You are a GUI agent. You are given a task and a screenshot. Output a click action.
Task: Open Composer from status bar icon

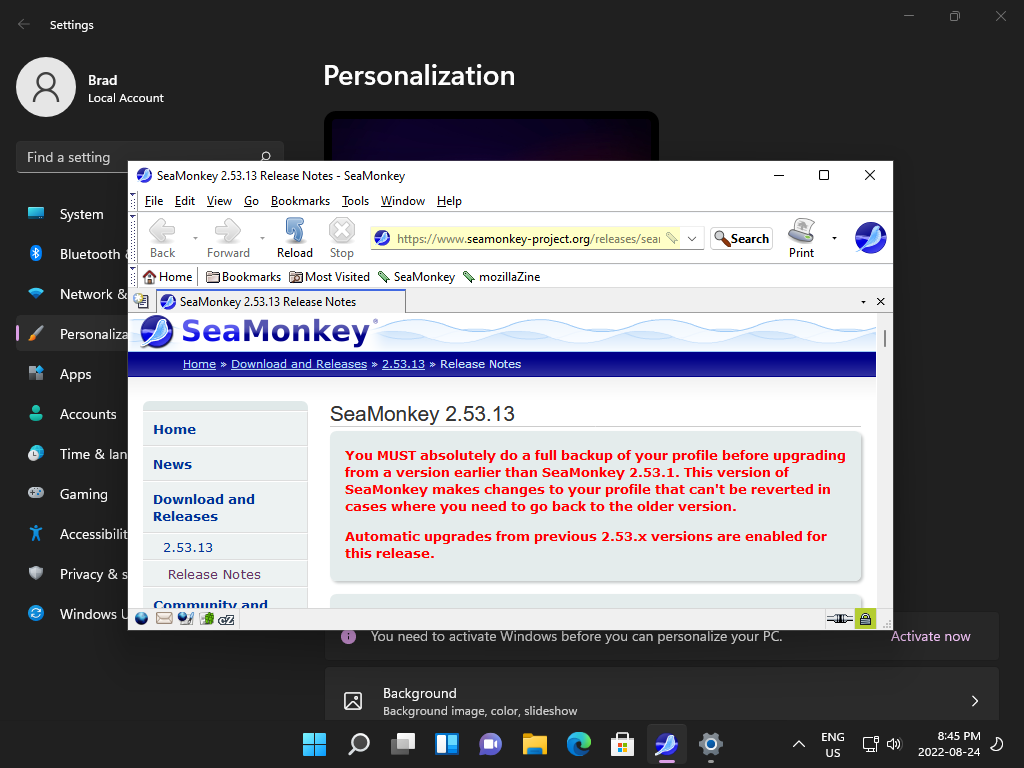pos(185,618)
